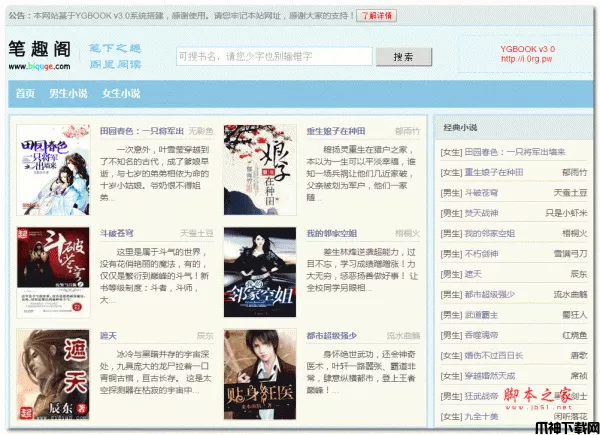Open sidebar entry 重生娘子在种田
This screenshot has width=600, height=435.
(494, 172)
